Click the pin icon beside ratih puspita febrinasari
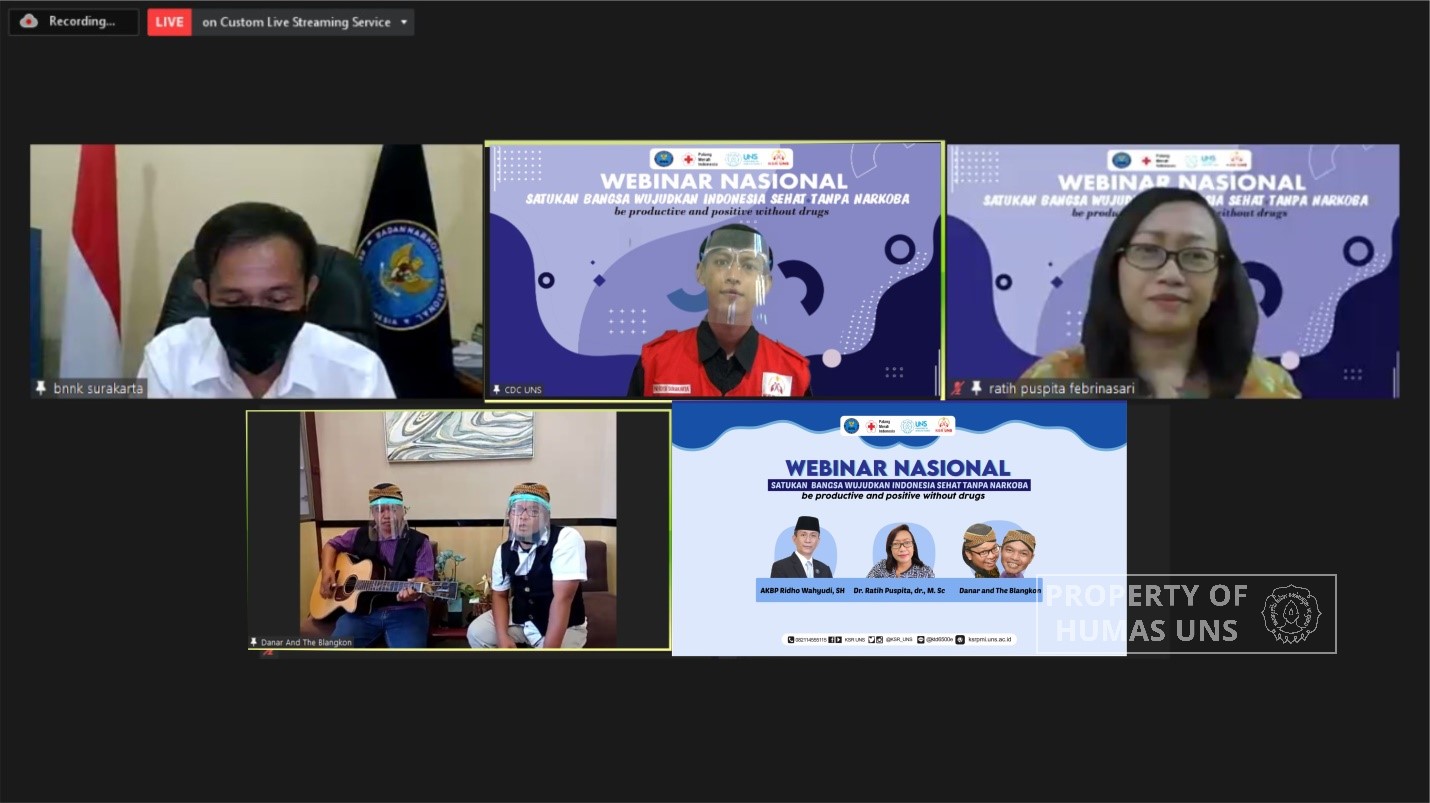The height and width of the screenshot is (803, 1430). [976, 388]
